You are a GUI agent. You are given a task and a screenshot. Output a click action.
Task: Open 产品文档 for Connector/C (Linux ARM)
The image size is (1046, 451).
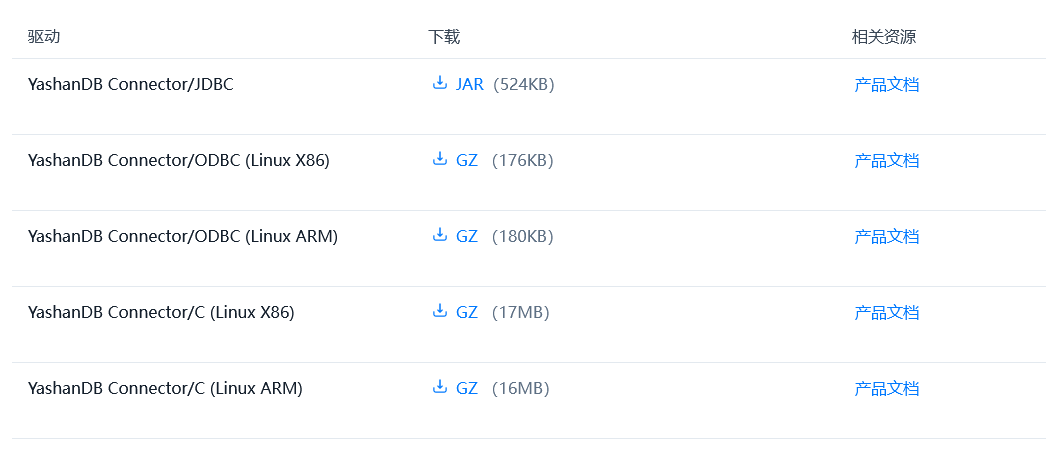[886, 389]
